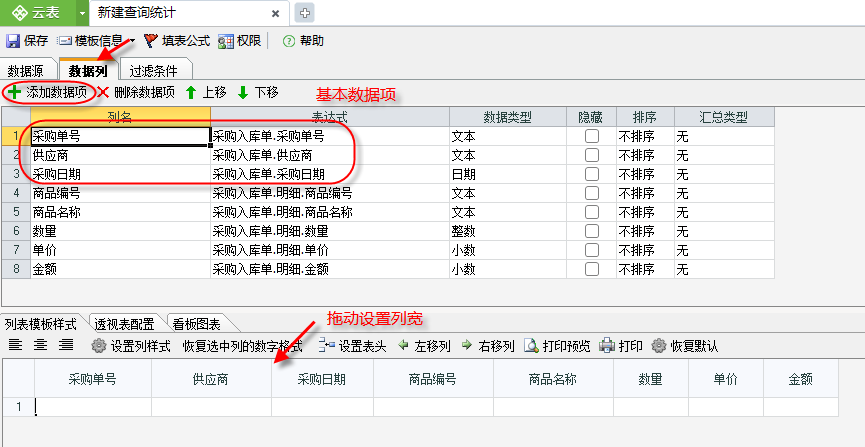Viewport: 865px width, 447px height.
Task: Click 供应商 header in template preview
Action: point(211,379)
